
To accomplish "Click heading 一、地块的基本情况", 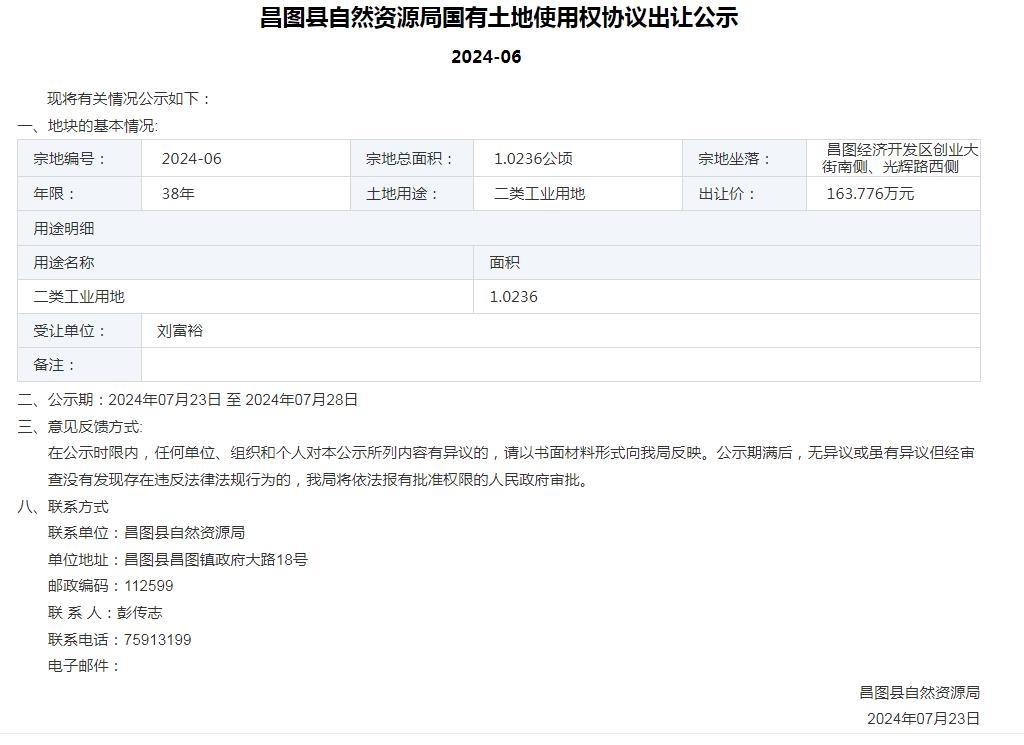I will pyautogui.click(x=88, y=126).
